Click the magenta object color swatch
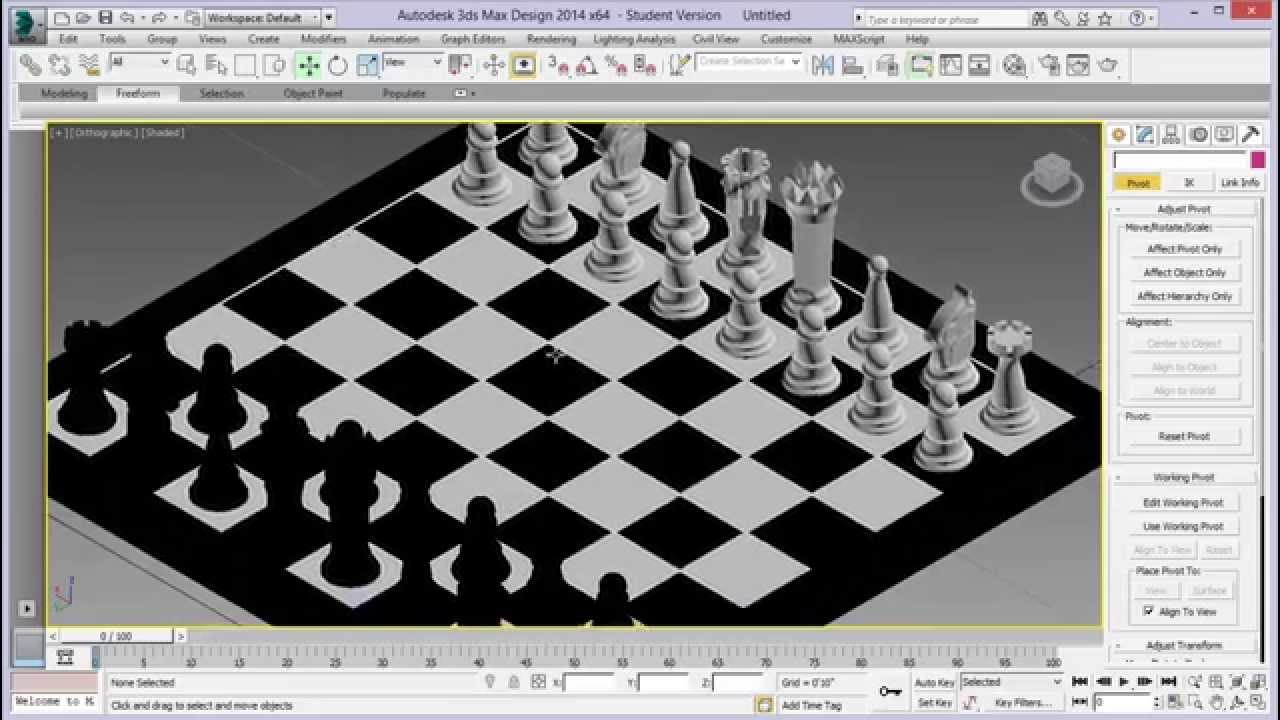Viewport: 1280px width, 720px height. 1258,160
